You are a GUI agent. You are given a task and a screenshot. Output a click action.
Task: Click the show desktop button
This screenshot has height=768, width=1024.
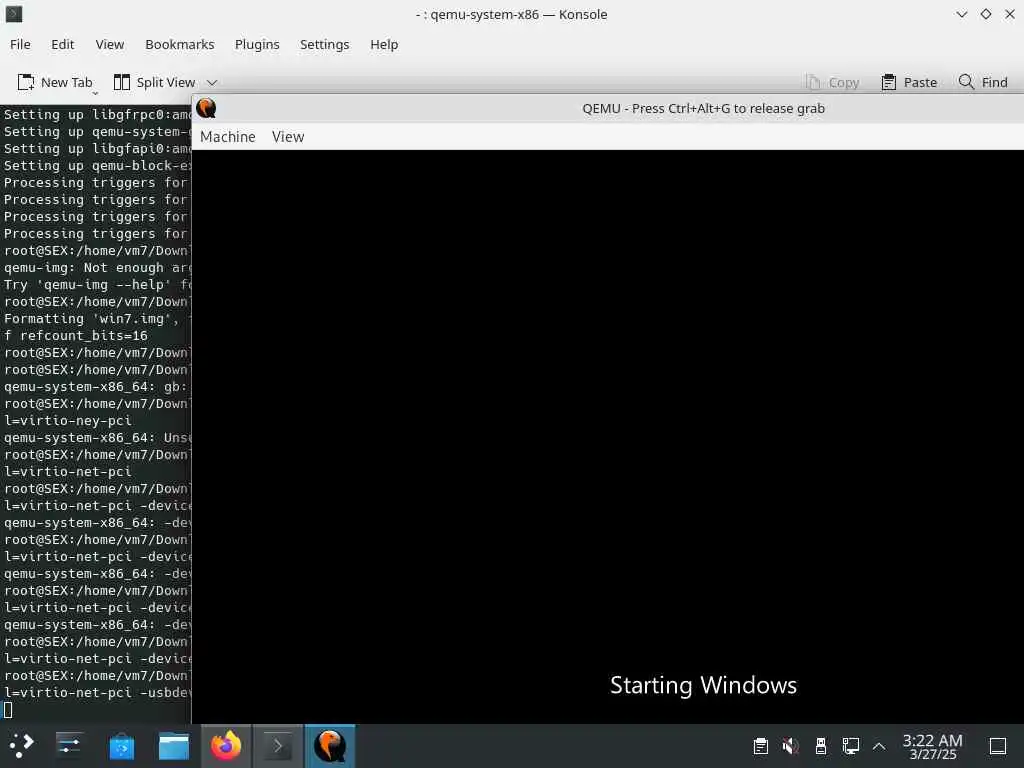998,746
